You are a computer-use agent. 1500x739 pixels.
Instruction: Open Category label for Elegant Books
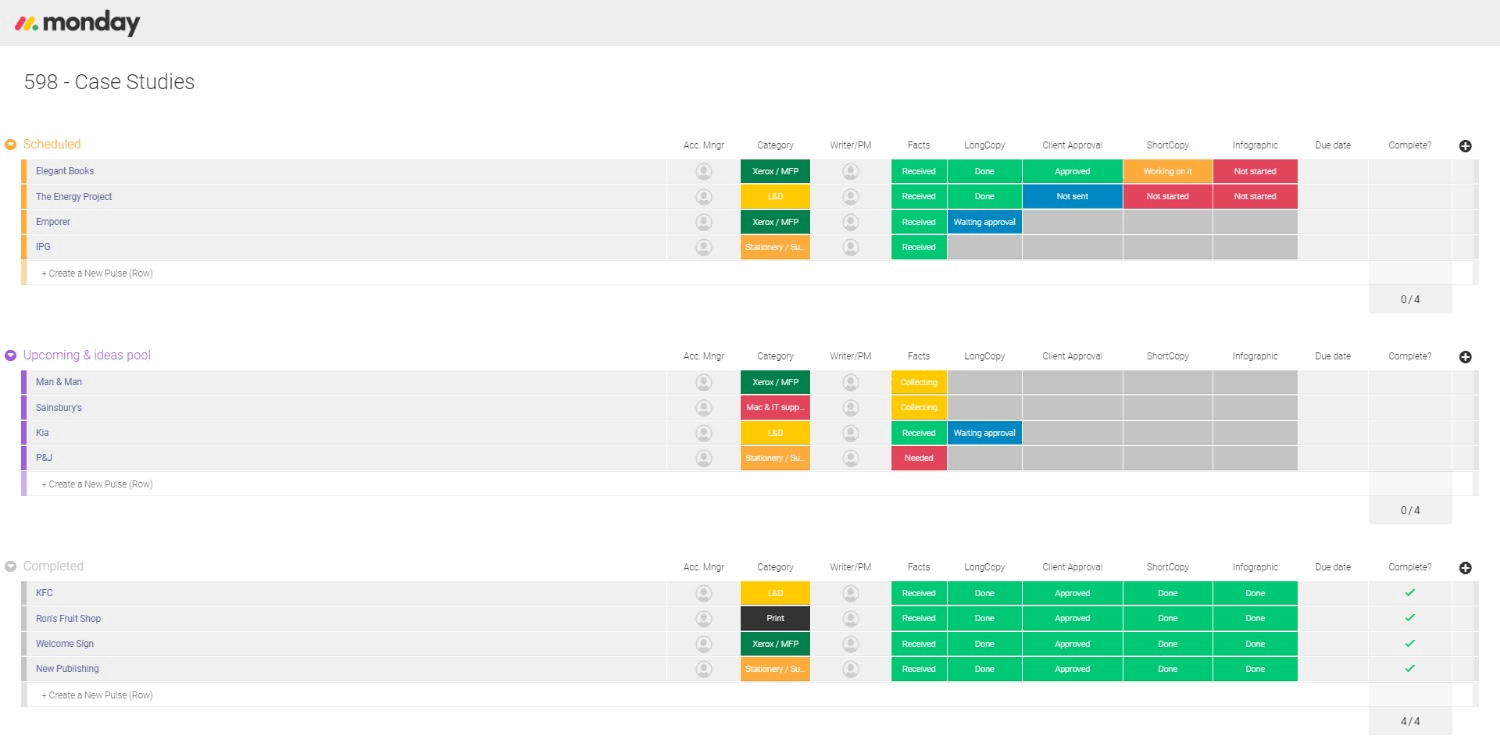click(775, 172)
